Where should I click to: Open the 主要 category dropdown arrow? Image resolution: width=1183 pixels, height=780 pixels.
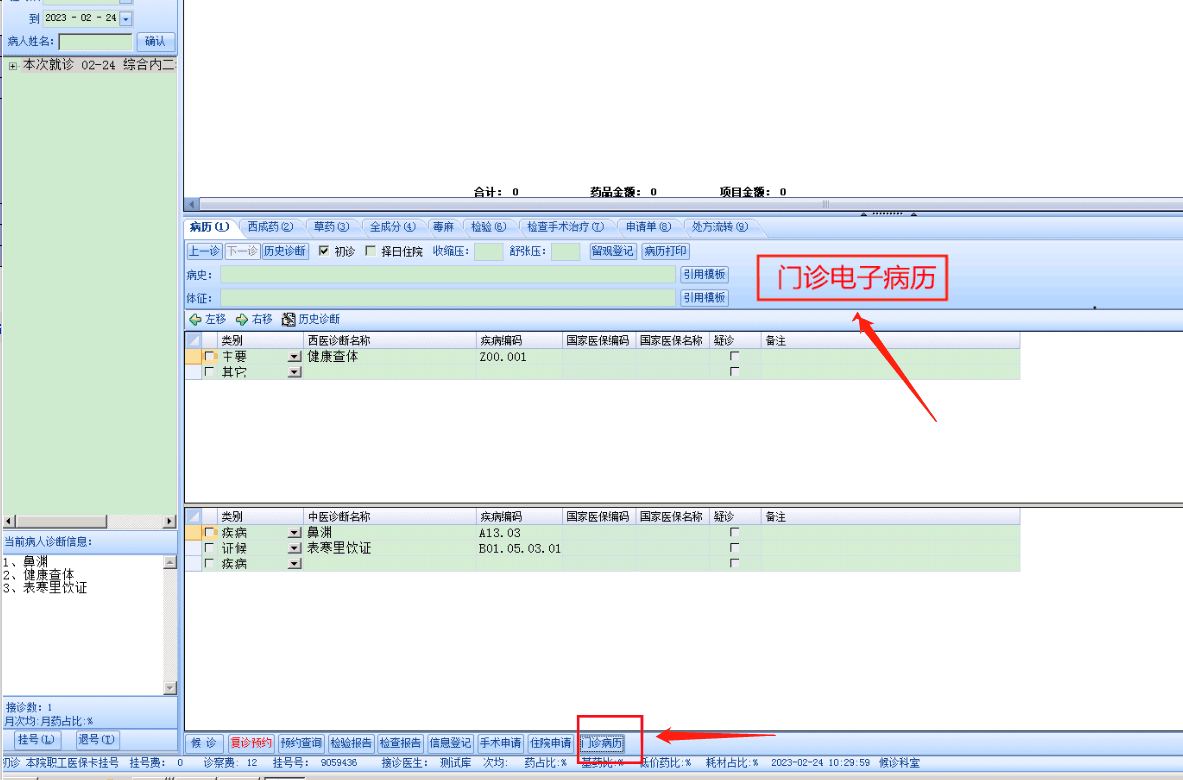click(x=294, y=357)
